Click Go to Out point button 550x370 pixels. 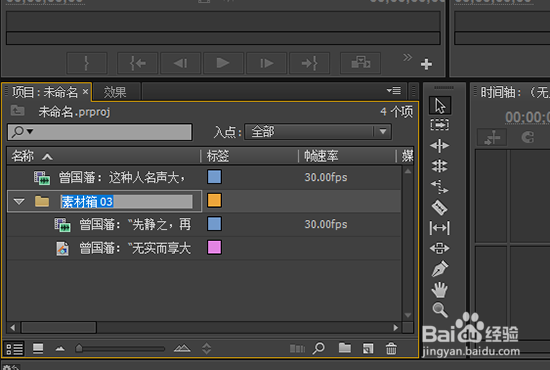[x=309, y=63]
